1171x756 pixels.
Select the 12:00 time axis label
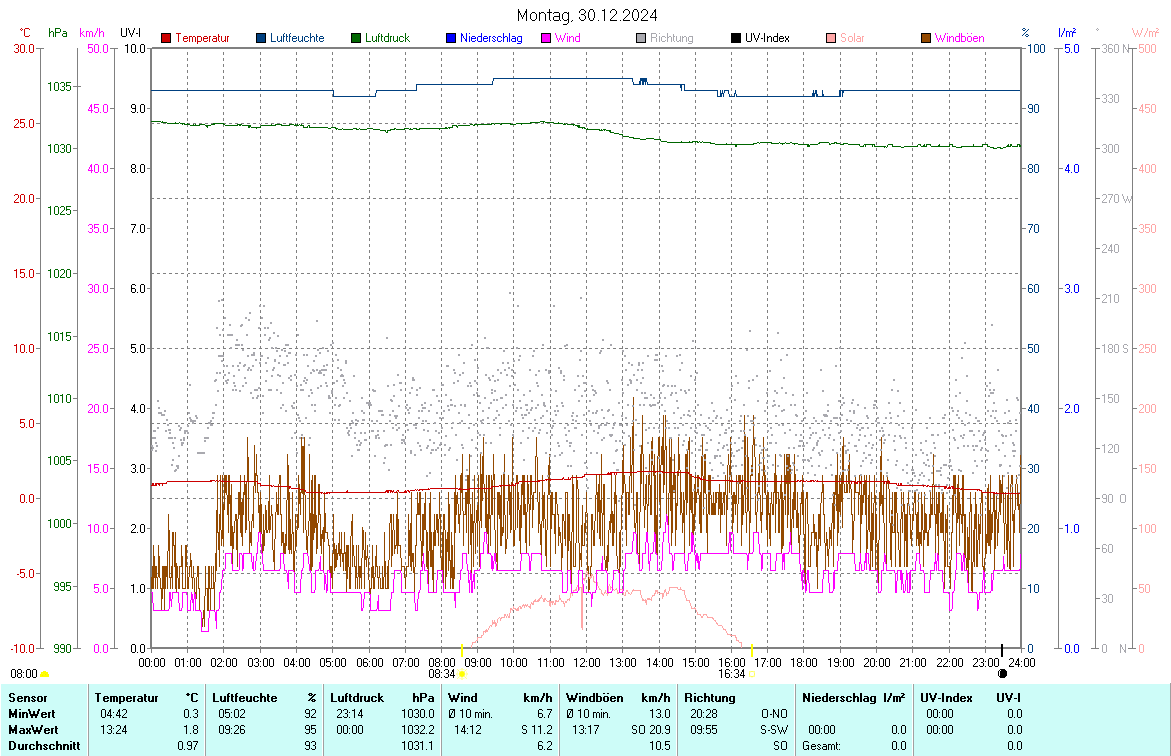(x=586, y=662)
